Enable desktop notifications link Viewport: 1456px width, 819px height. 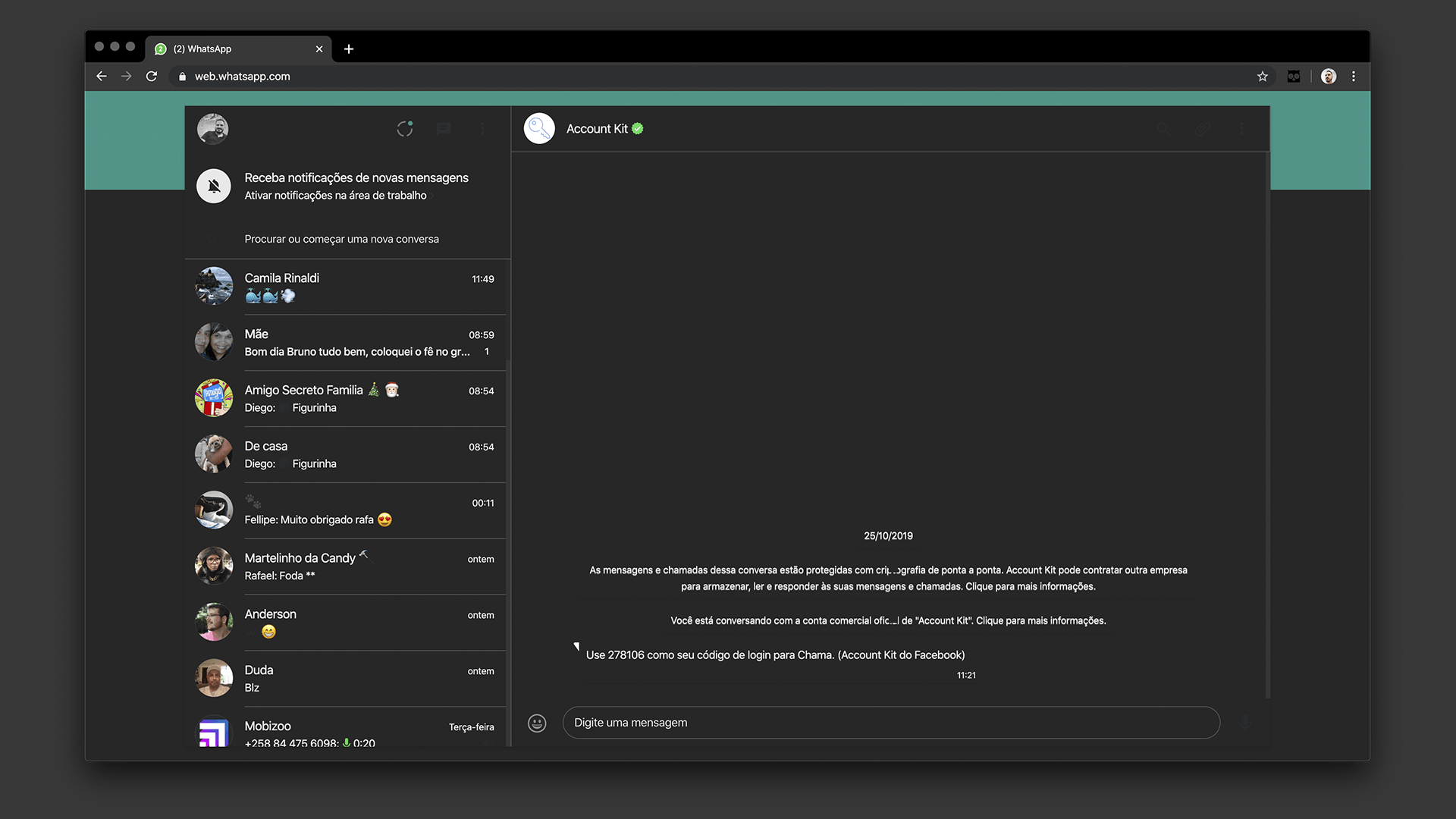coord(335,196)
